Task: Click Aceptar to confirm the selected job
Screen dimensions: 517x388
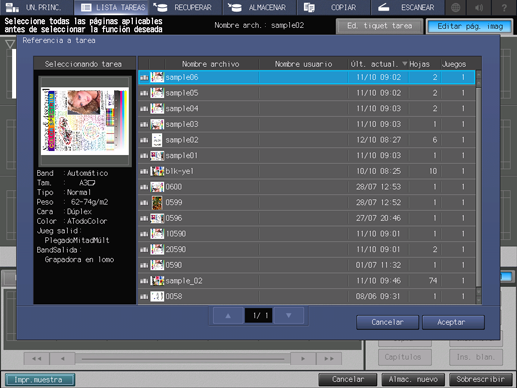Action: [453, 322]
